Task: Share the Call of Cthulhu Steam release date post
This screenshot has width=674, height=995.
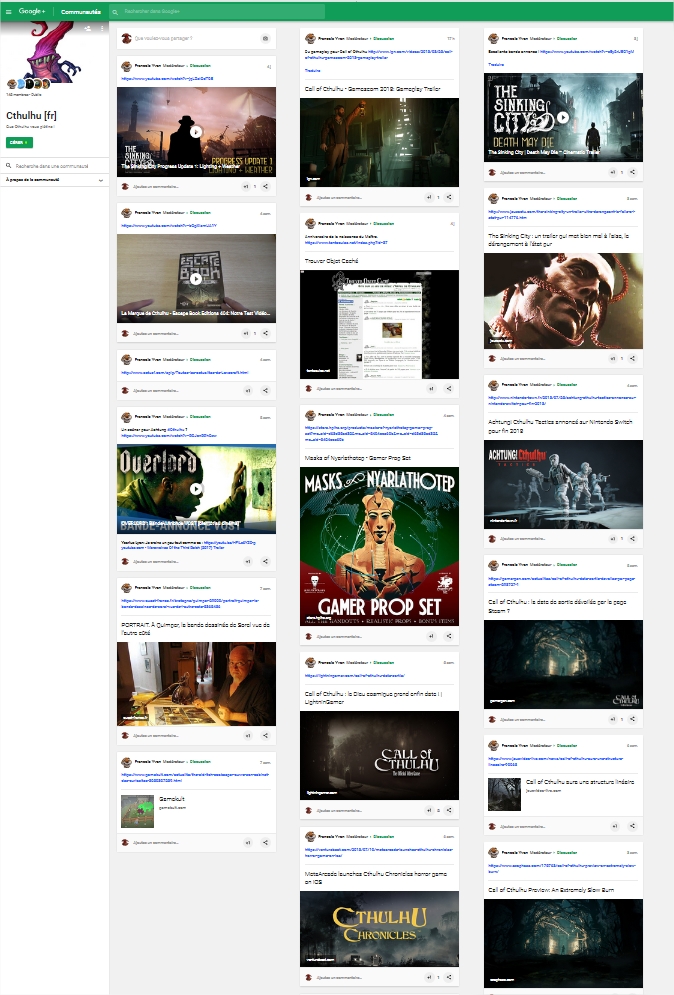Action: pos(632,720)
